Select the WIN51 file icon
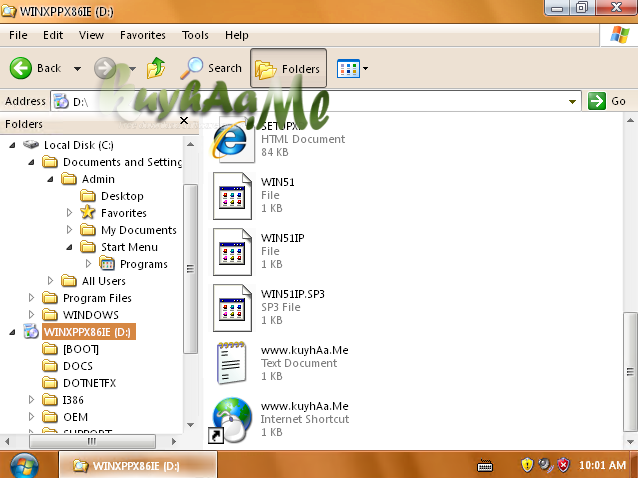This screenshot has height=478, width=638. [x=232, y=196]
